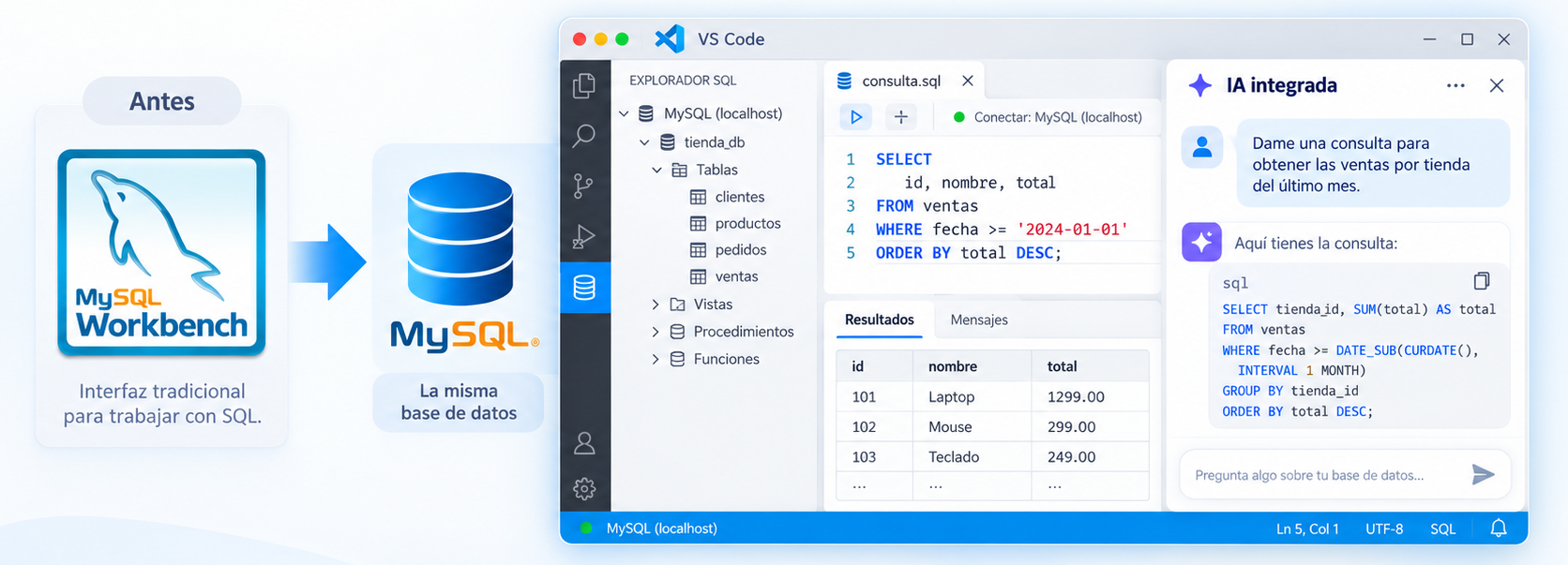Click the green macOS-style window dot
The image size is (1568, 565).
[622, 39]
